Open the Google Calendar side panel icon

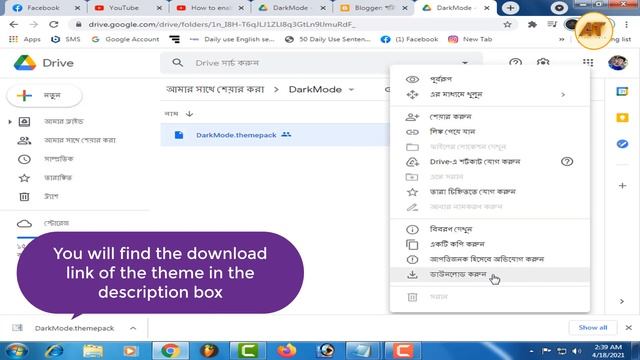[x=622, y=91]
